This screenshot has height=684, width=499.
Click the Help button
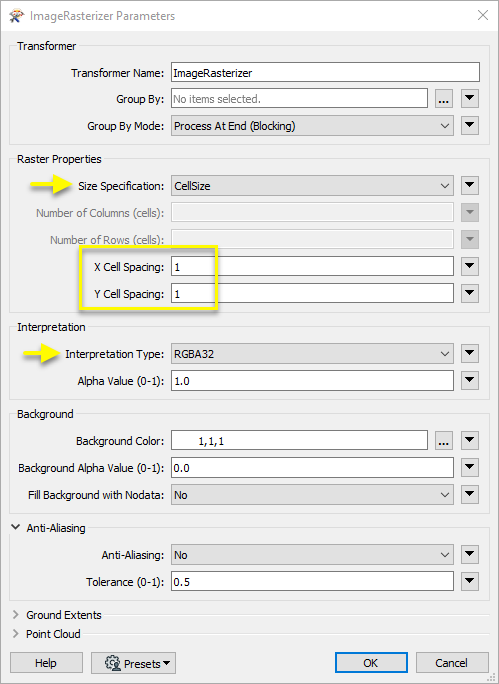pyautogui.click(x=46, y=663)
